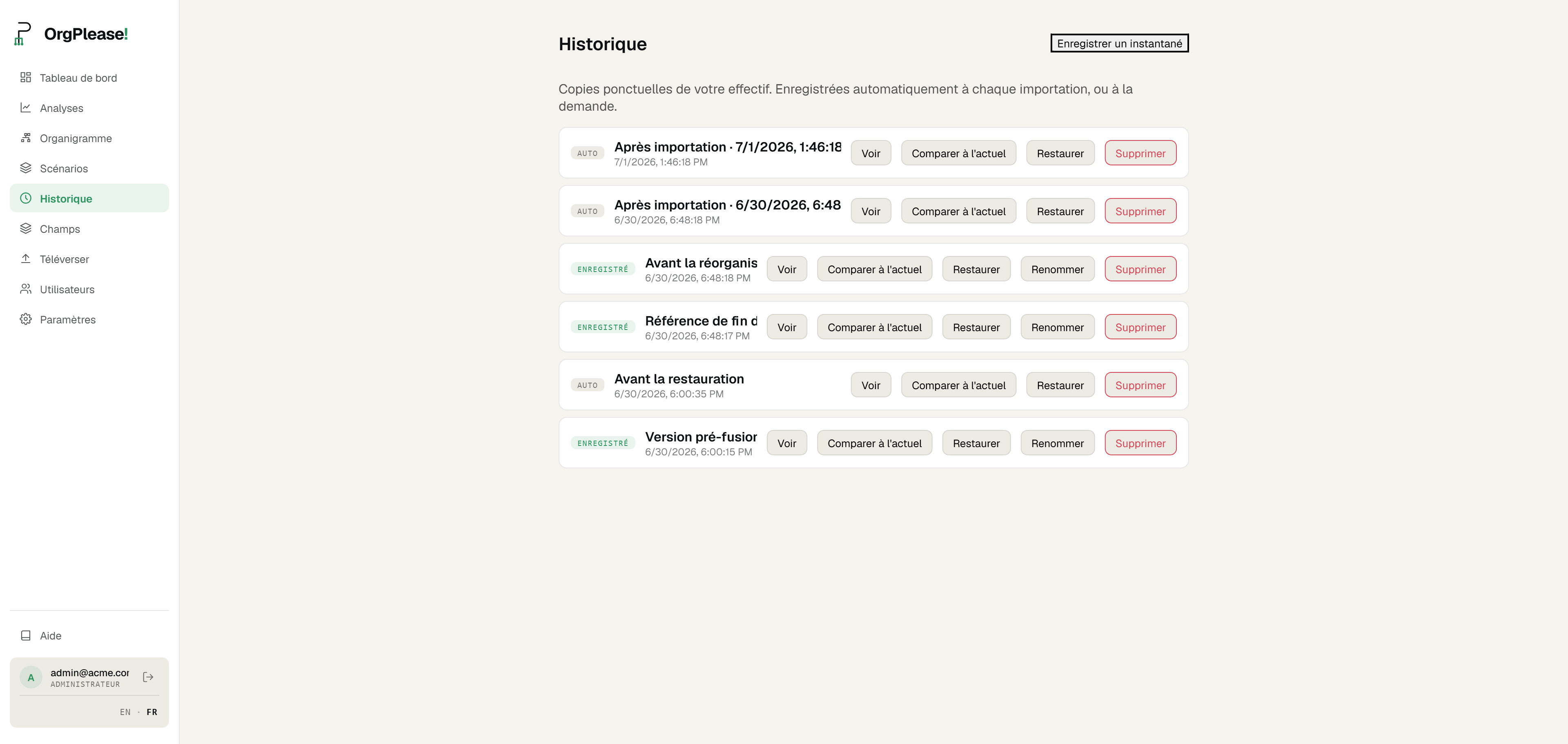1568x744 pixels.
Task: Compare Référence de fin snapshot to current
Action: pyautogui.click(x=874, y=327)
